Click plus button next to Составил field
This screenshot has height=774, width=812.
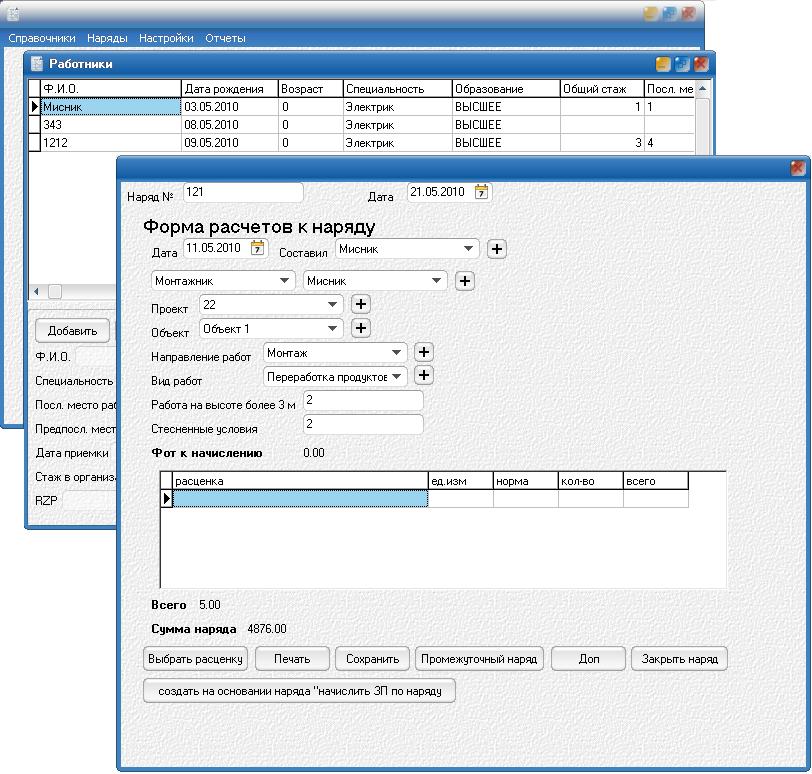pos(496,249)
